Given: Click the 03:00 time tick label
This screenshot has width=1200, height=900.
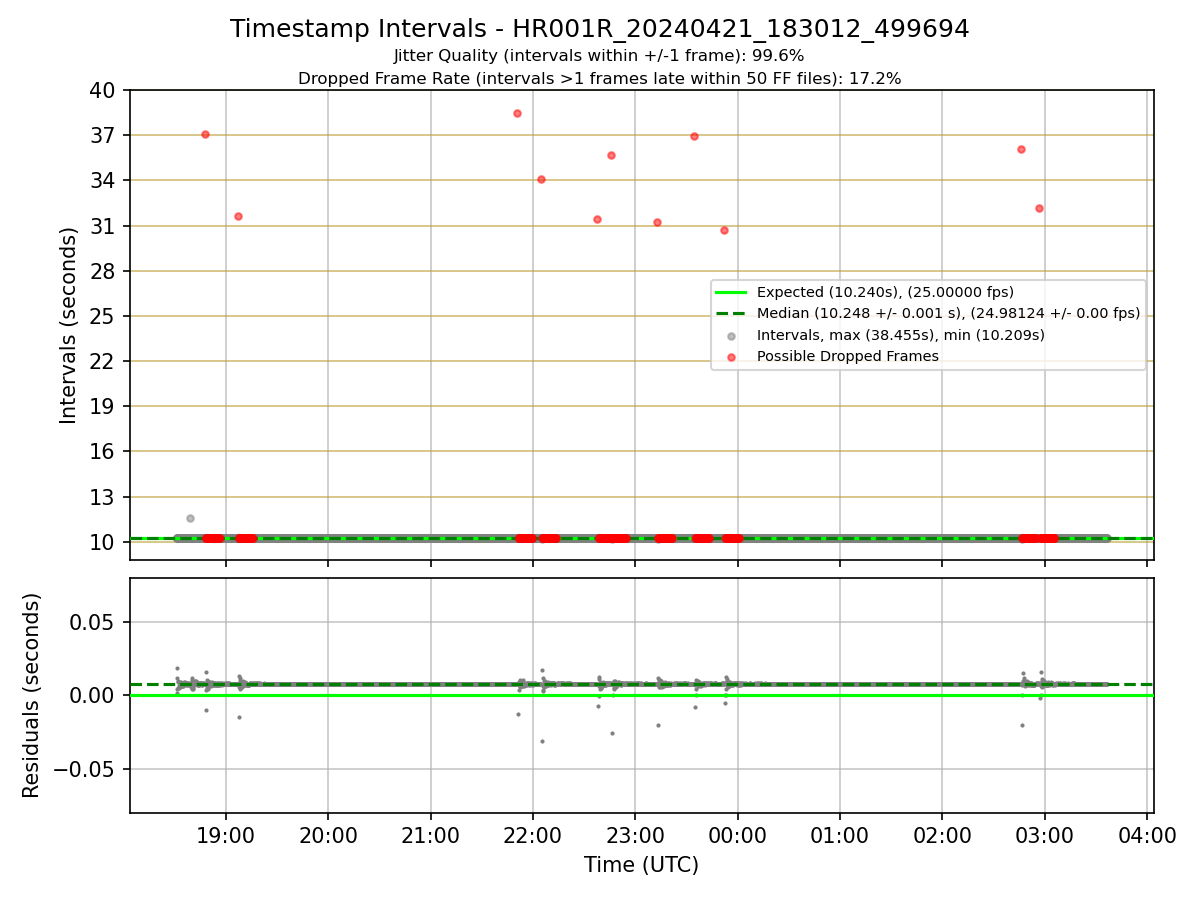Looking at the screenshot, I should point(1045,834).
